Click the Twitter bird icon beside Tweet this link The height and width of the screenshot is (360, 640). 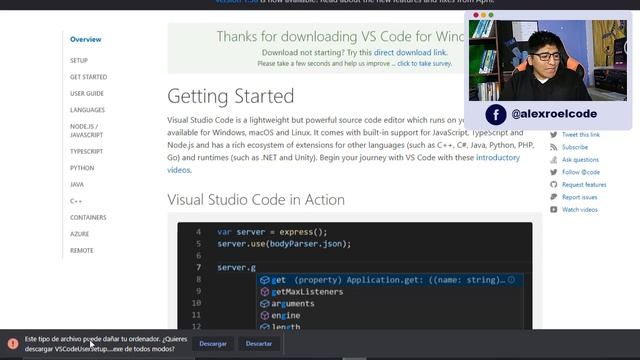553,135
